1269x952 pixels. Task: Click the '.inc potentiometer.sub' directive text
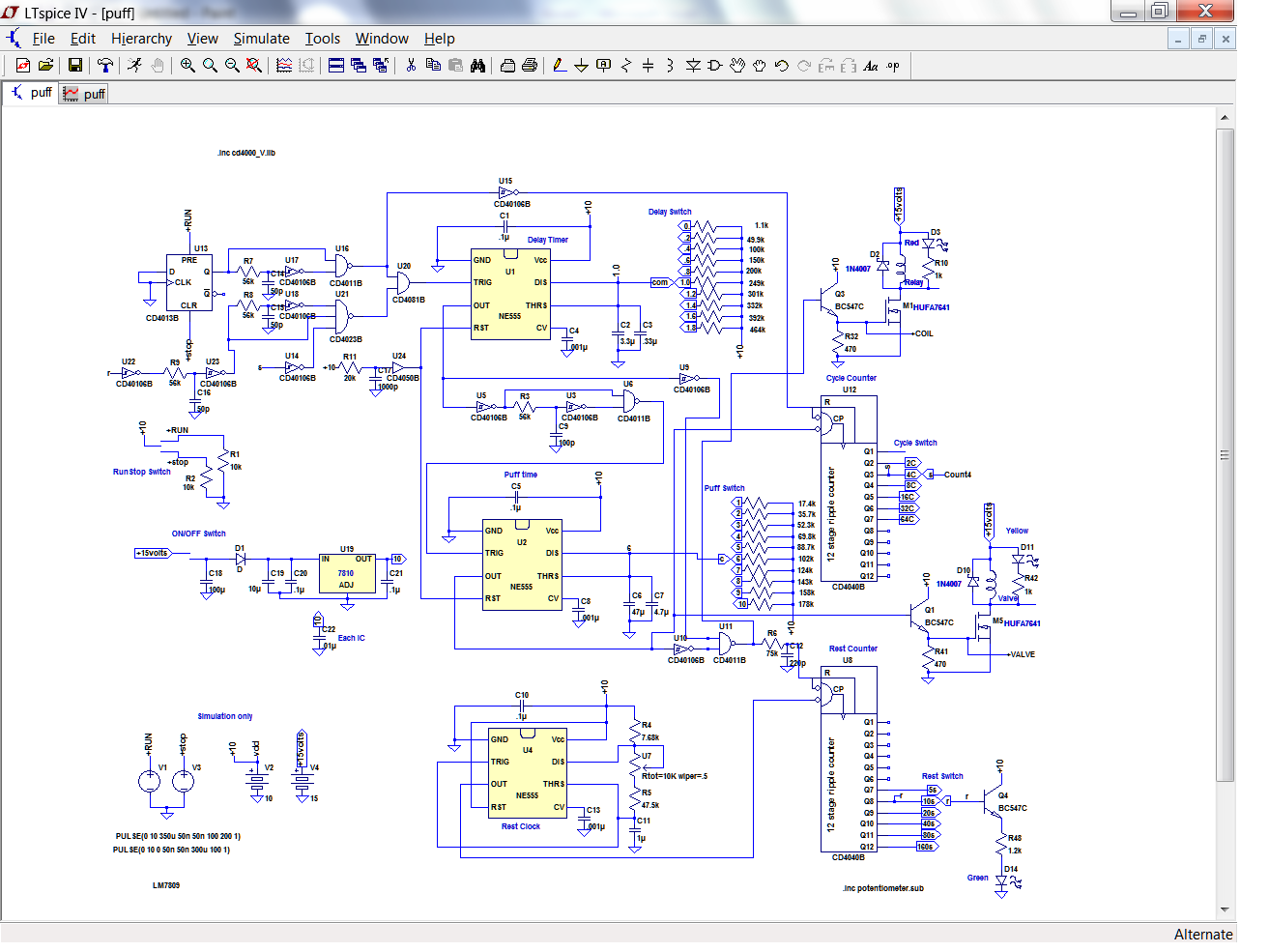click(882, 888)
